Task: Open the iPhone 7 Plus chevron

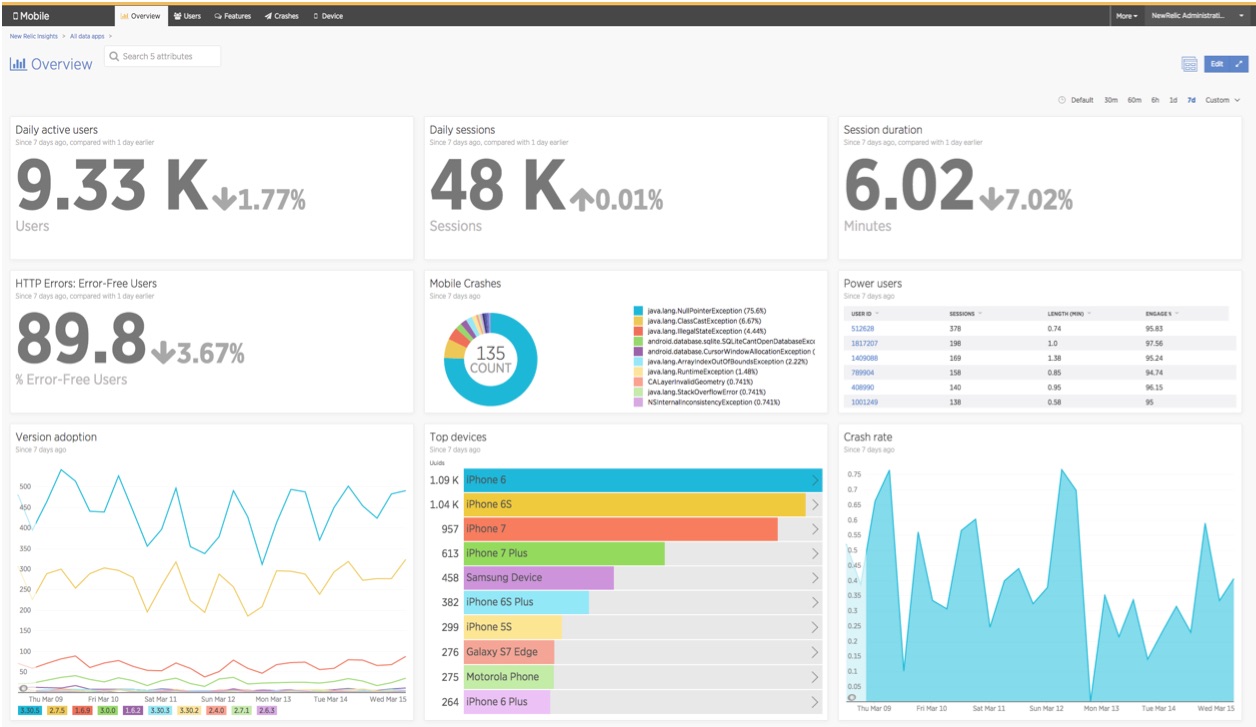Action: pos(814,553)
